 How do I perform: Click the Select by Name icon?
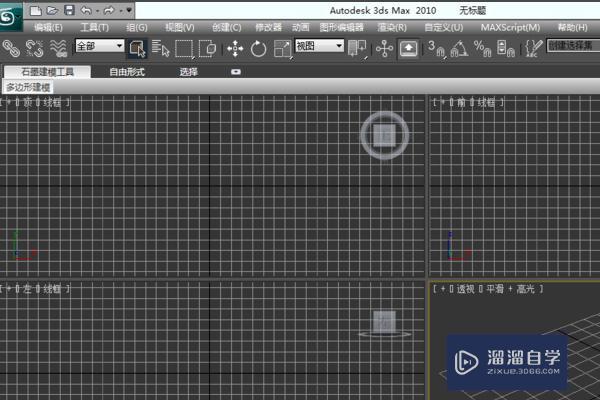(x=160, y=49)
